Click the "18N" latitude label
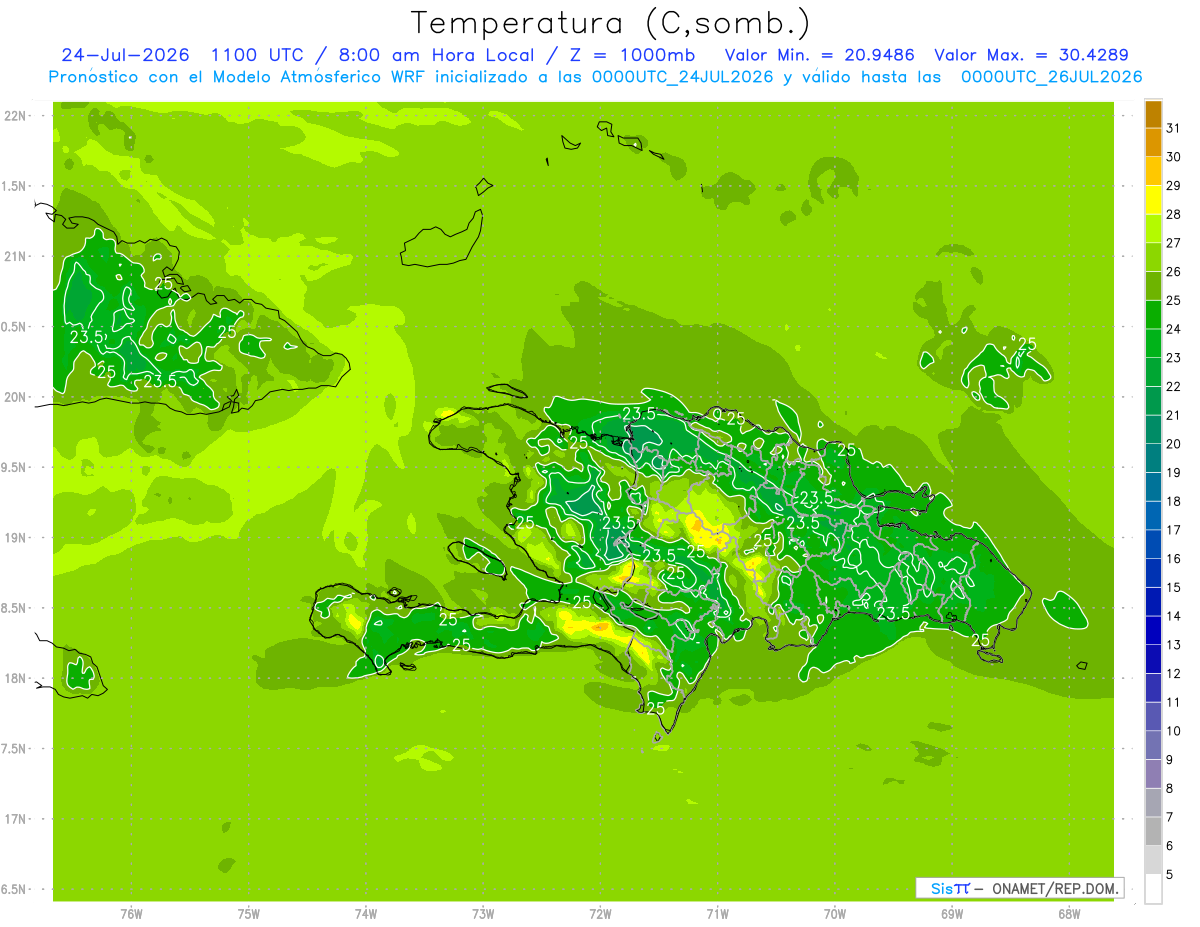This screenshot has width=1200, height=927. [17, 679]
